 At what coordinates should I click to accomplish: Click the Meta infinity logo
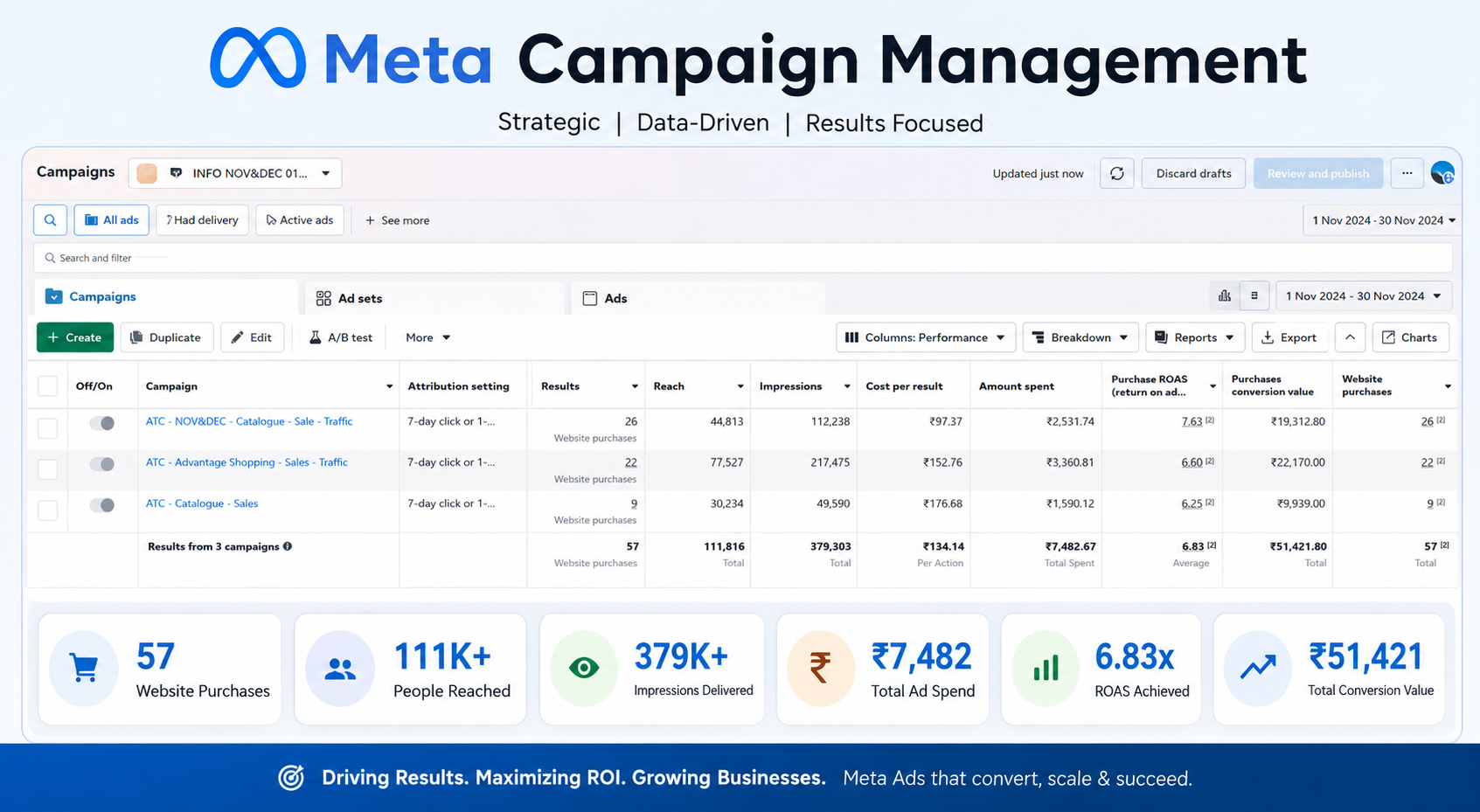258,59
